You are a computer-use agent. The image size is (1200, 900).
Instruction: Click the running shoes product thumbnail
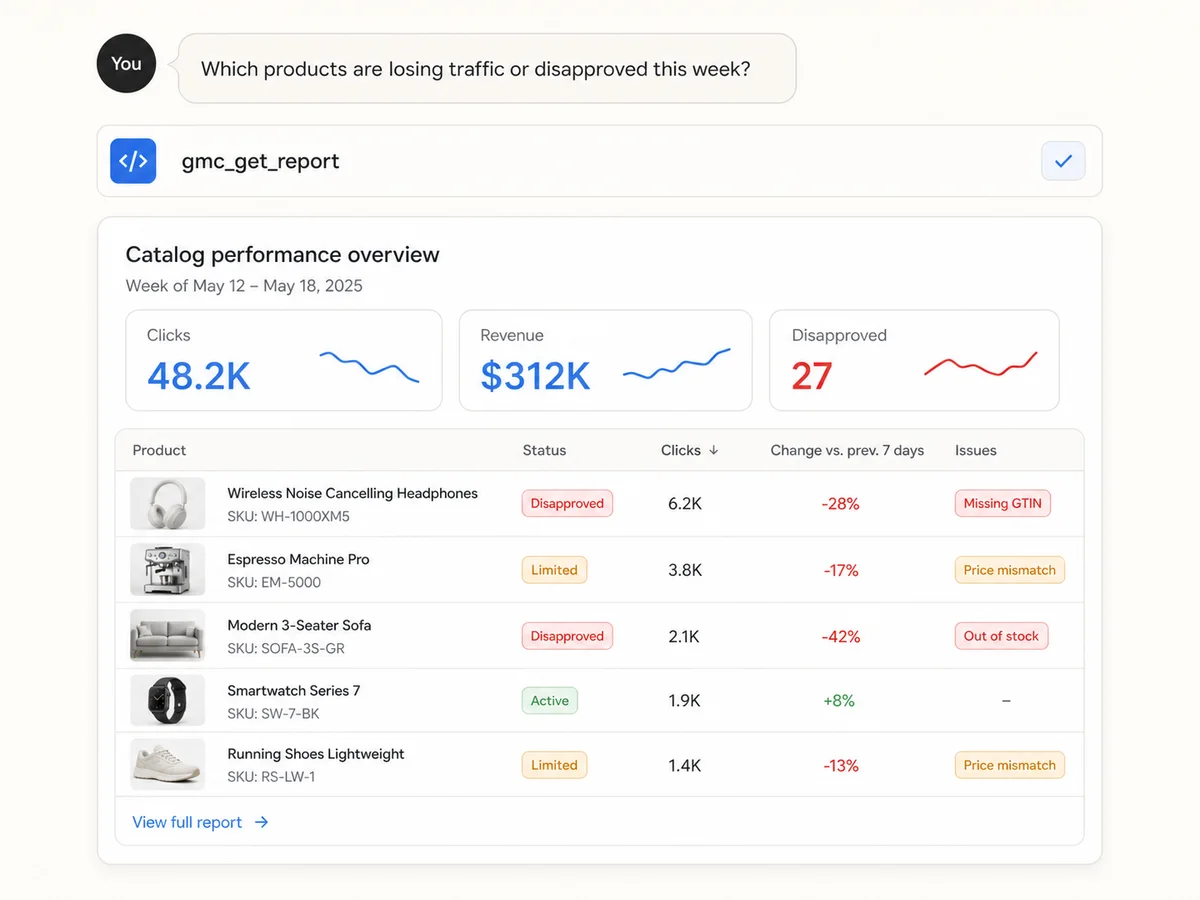(168, 765)
